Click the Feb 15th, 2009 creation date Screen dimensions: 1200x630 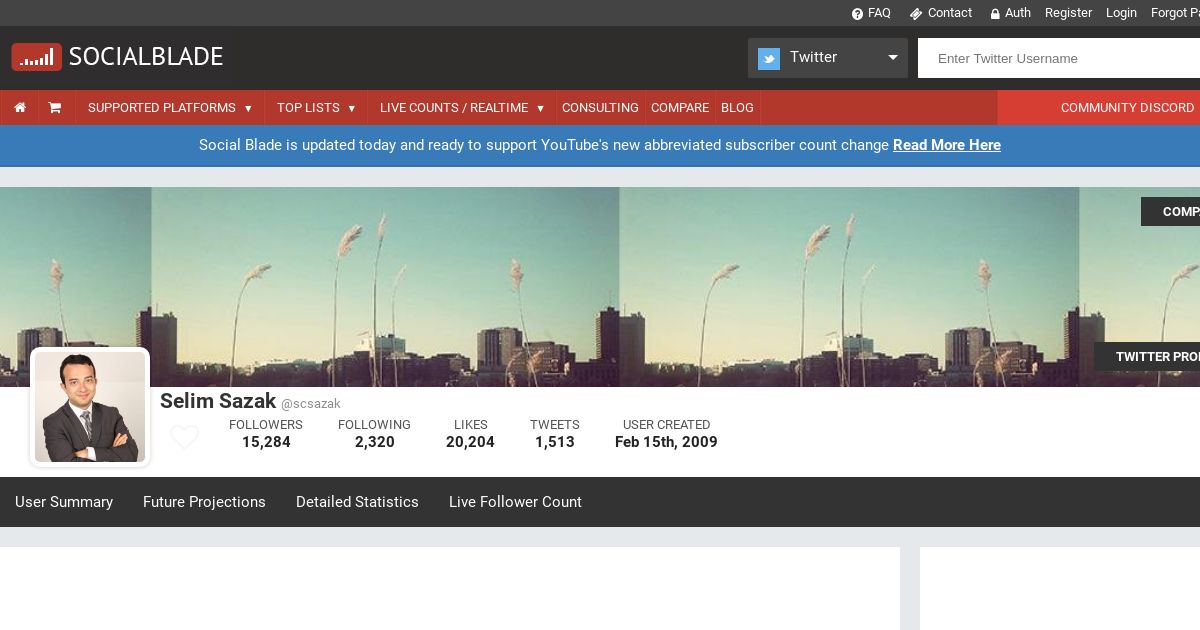(666, 442)
